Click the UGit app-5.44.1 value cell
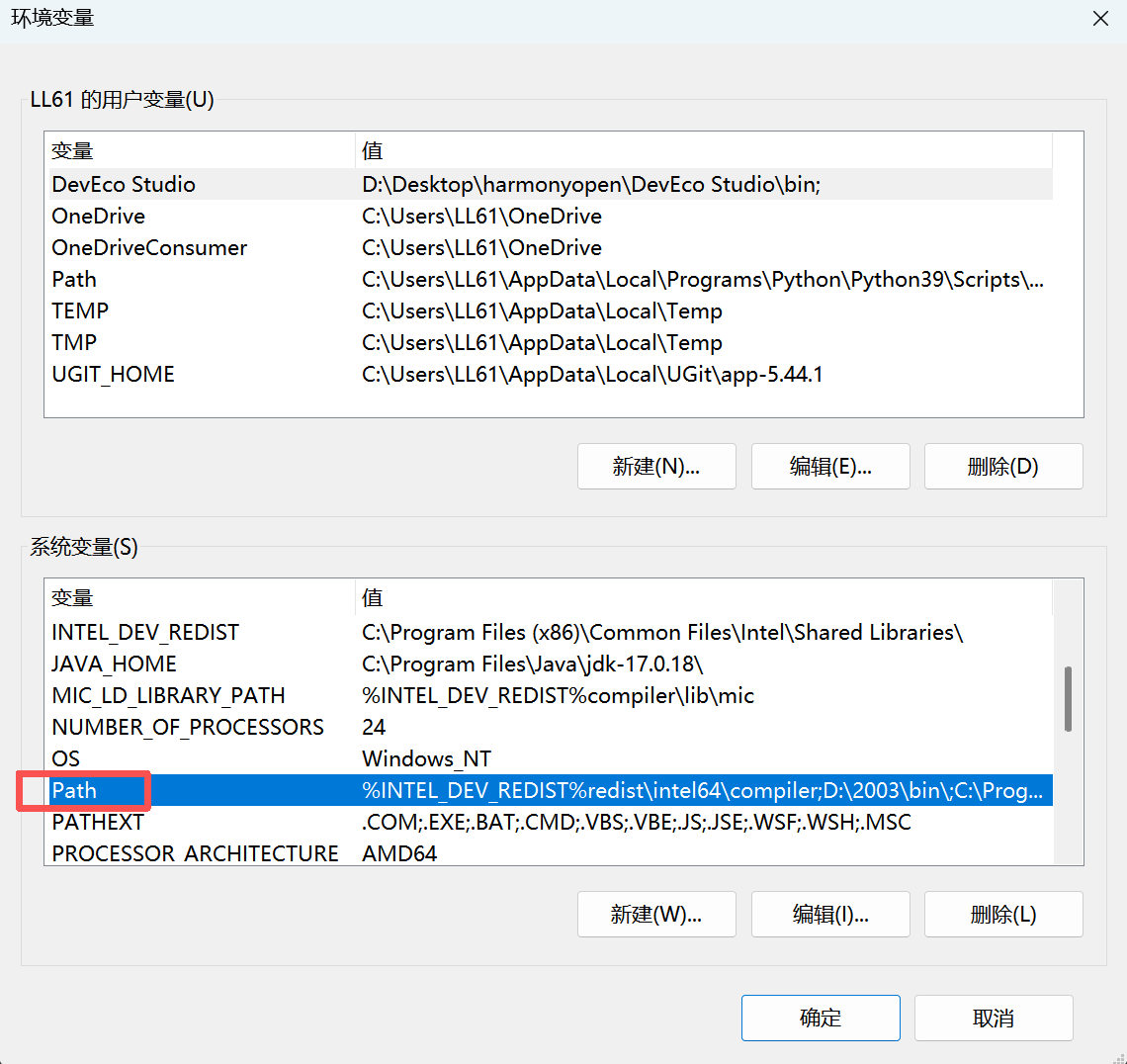Viewport: 1127px width, 1064px height. point(591,375)
